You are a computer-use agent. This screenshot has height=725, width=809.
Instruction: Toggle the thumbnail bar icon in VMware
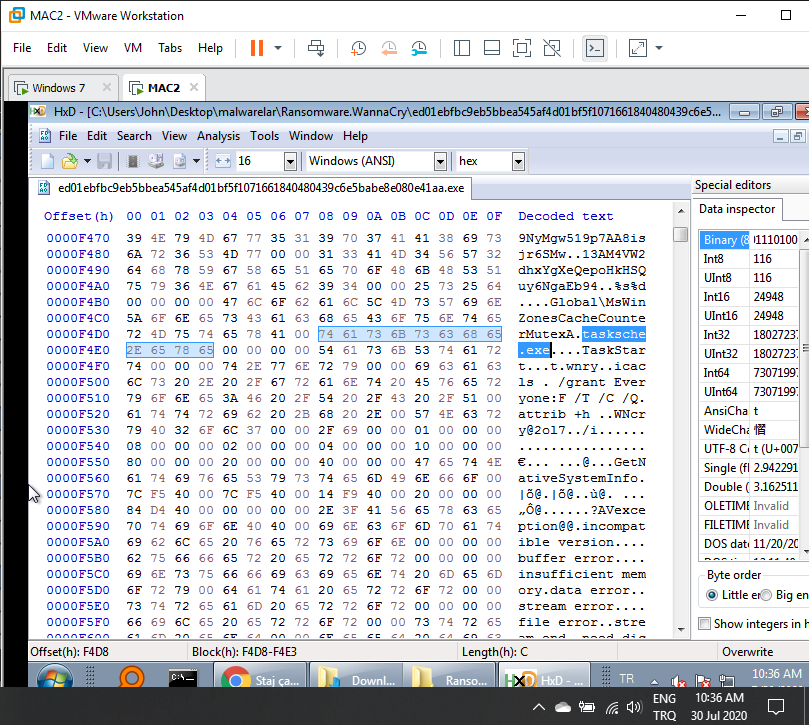pyautogui.click(x=492, y=48)
